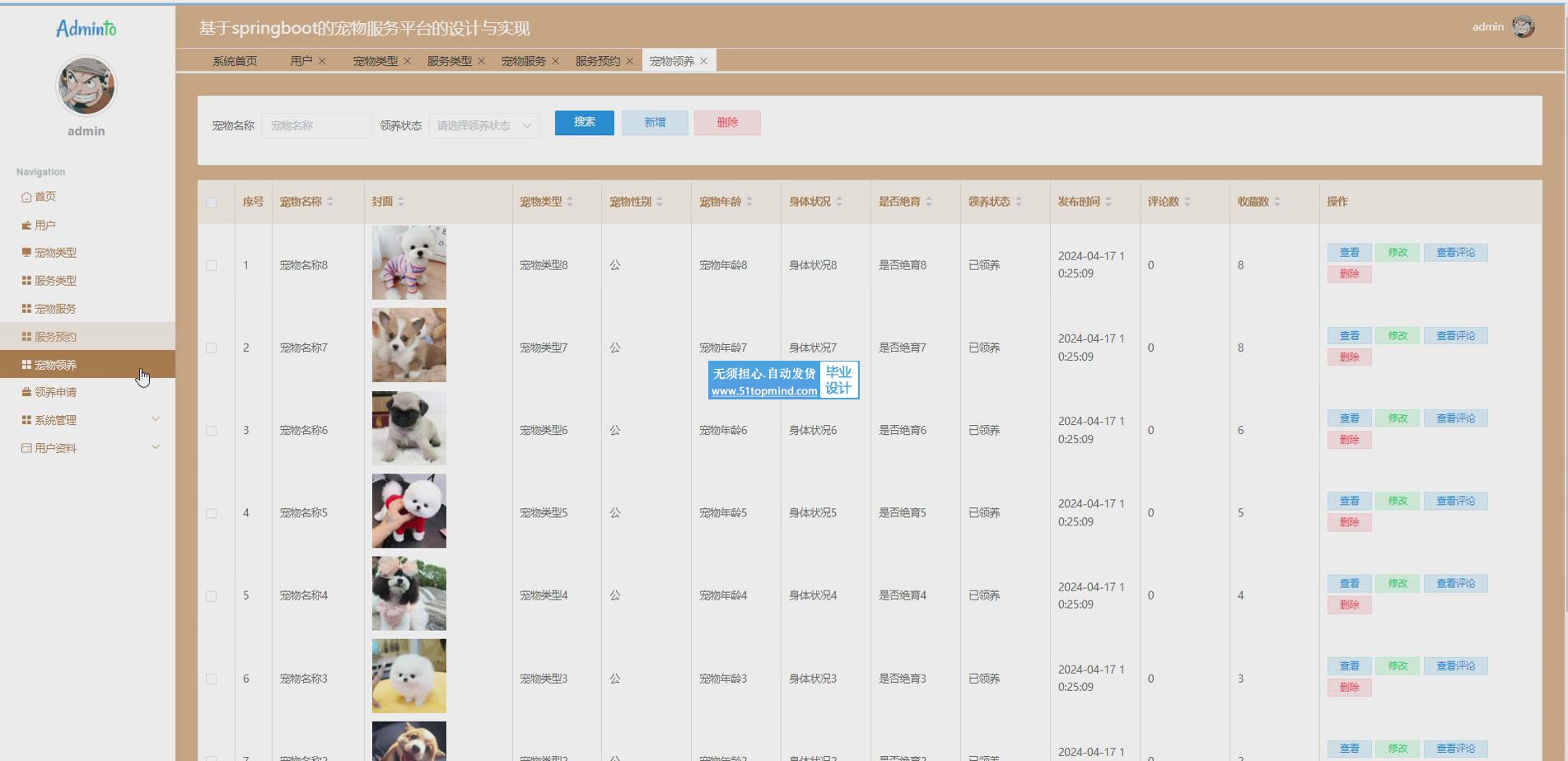Close the 宠物领养 tab
The height and width of the screenshot is (761, 1568).
703,61
